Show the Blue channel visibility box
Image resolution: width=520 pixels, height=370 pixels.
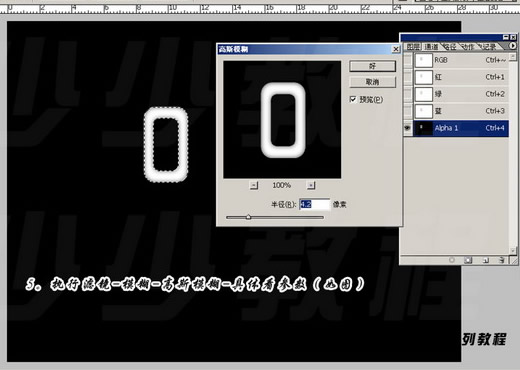[407, 111]
